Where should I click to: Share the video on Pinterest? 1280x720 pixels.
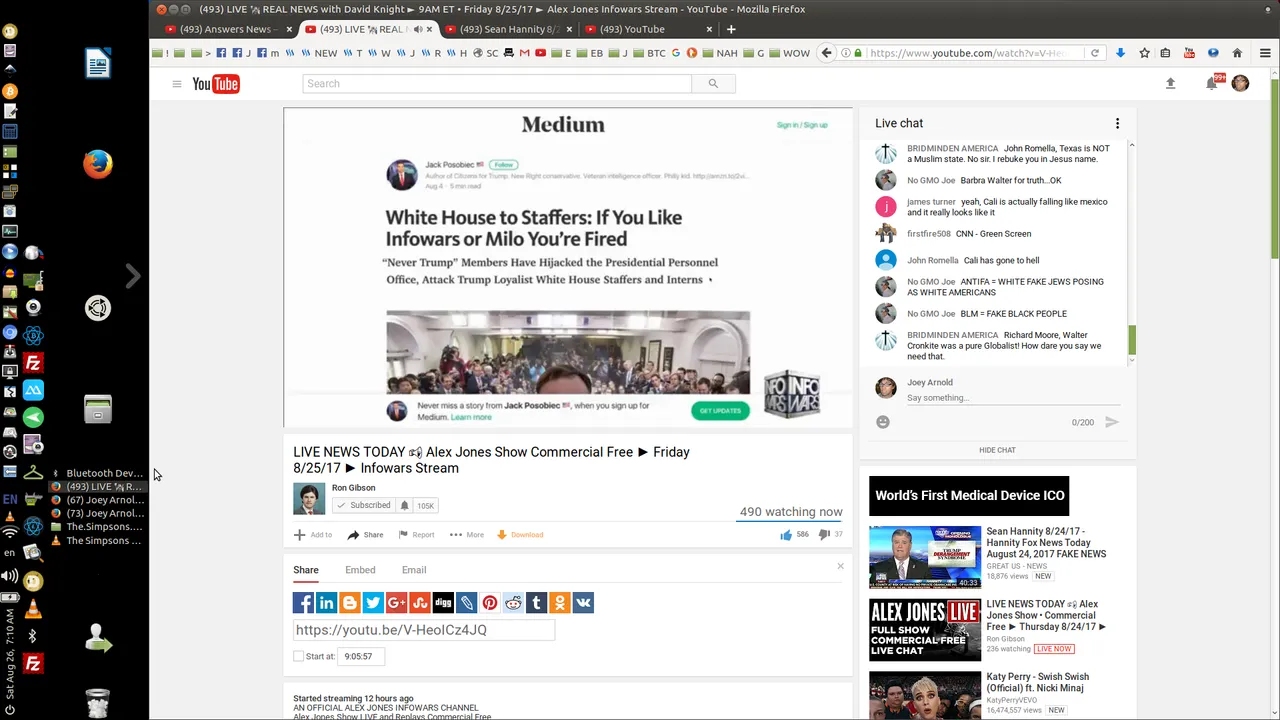(x=489, y=602)
